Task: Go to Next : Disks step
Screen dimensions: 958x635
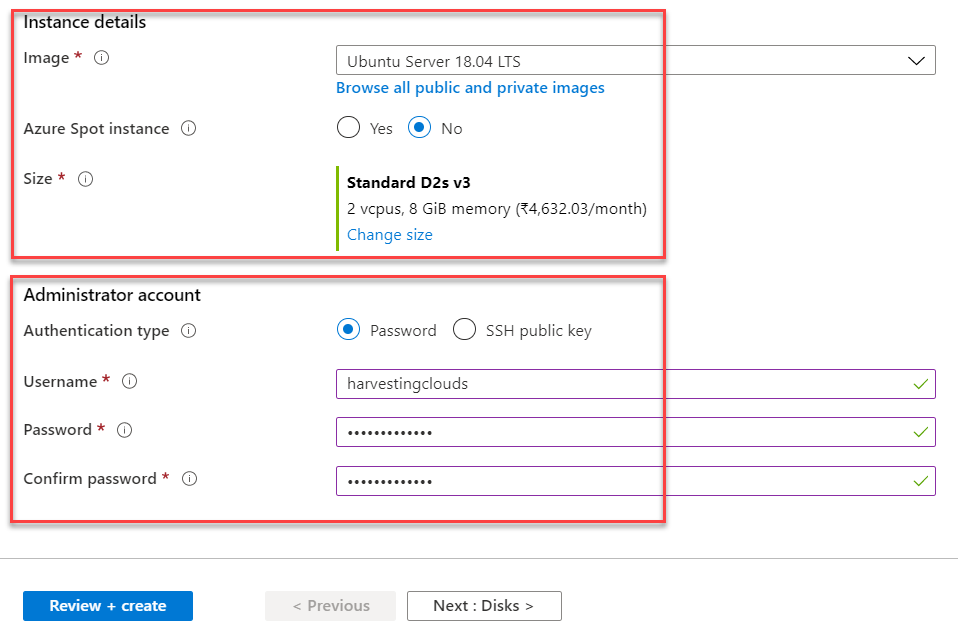Action: tap(484, 606)
